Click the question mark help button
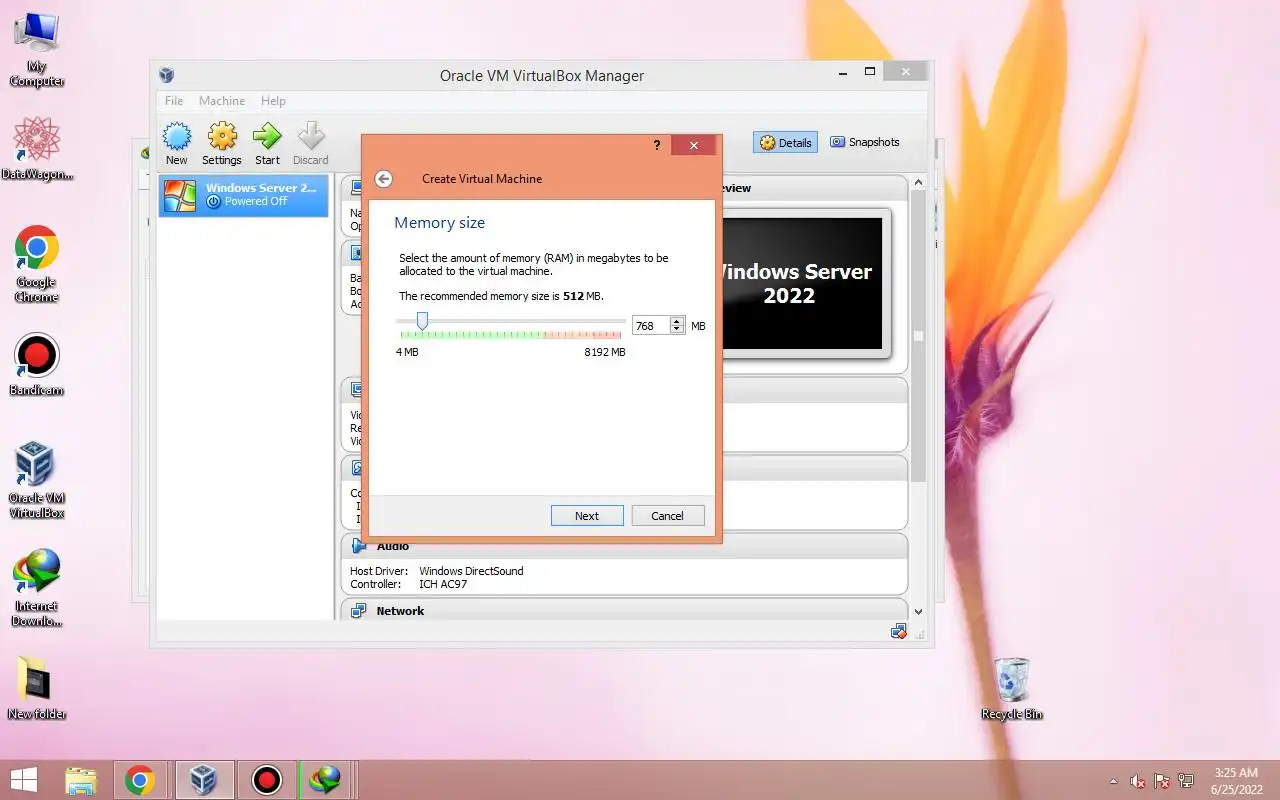Screen dimensions: 1280x800 657,145
